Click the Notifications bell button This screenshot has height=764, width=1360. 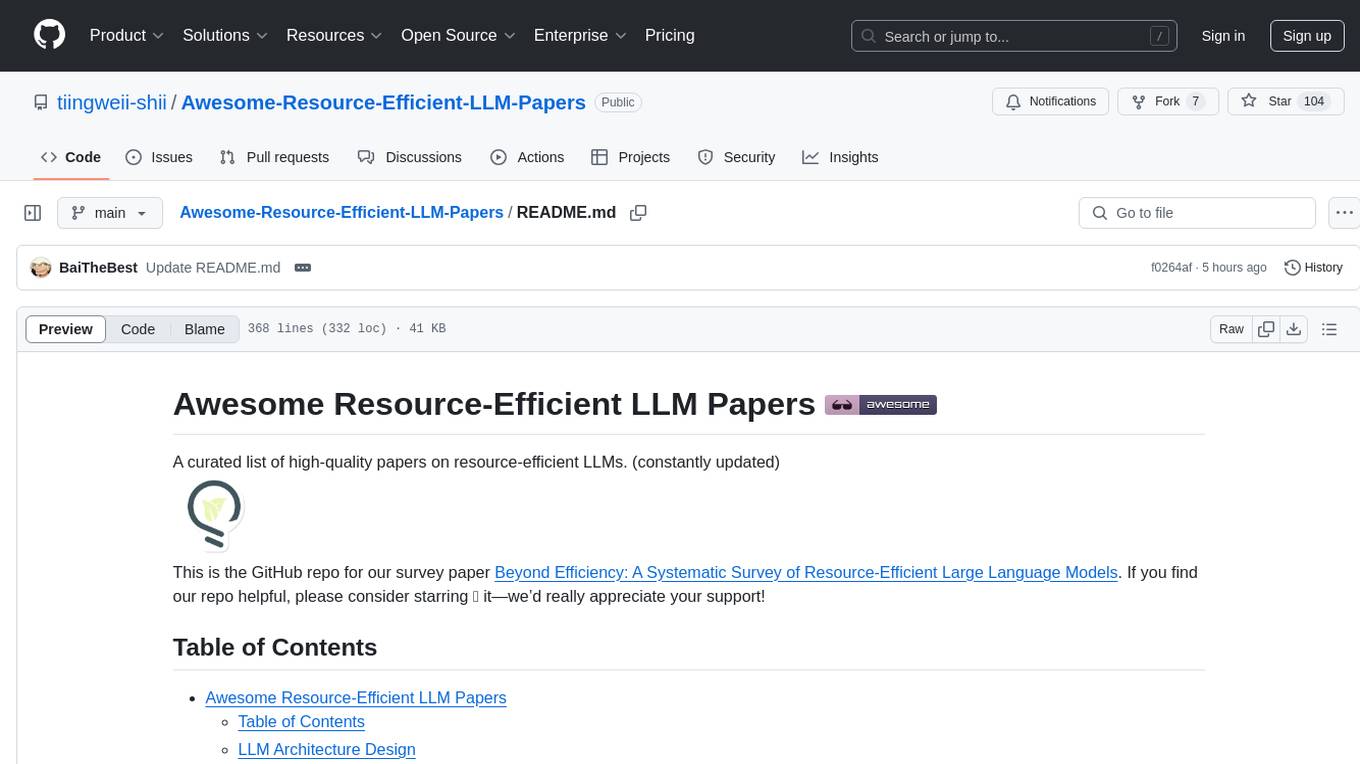[1050, 101]
